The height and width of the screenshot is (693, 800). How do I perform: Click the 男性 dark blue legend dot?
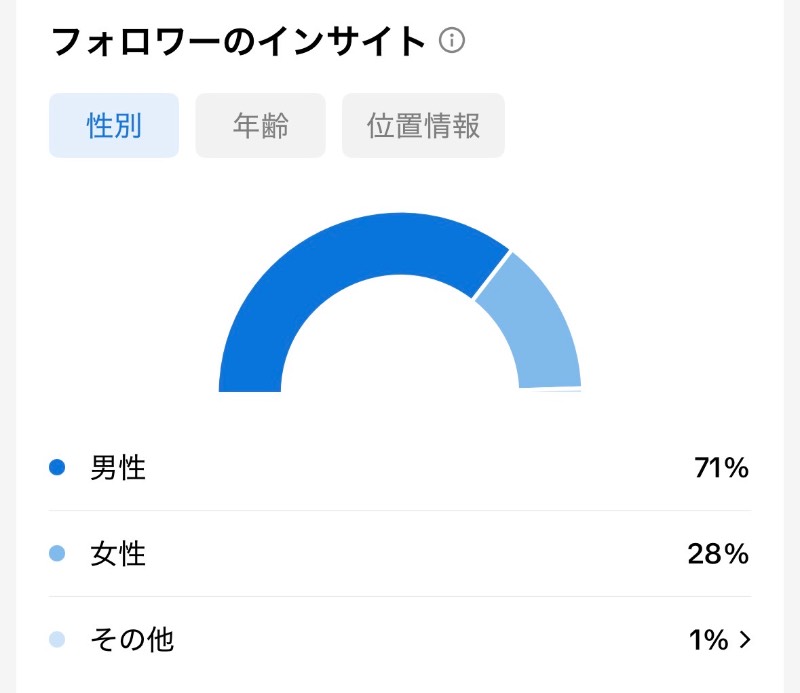(x=57, y=467)
